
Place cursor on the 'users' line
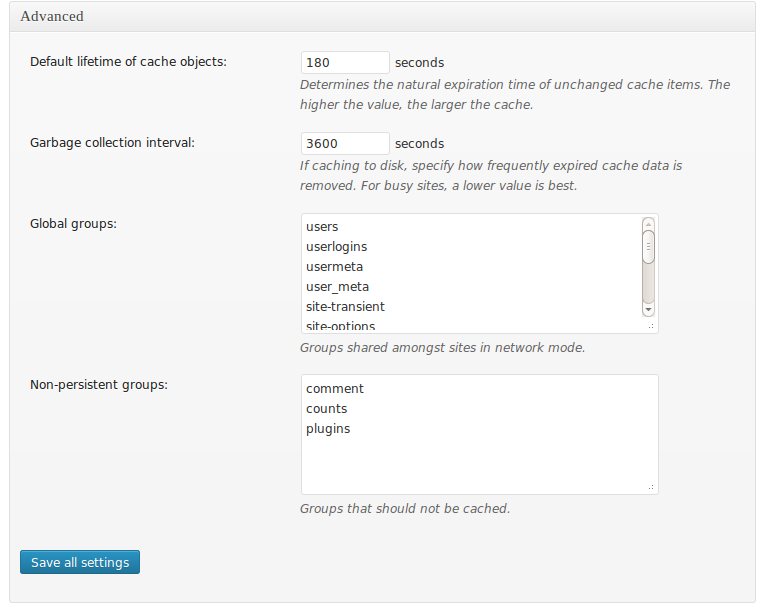click(322, 227)
